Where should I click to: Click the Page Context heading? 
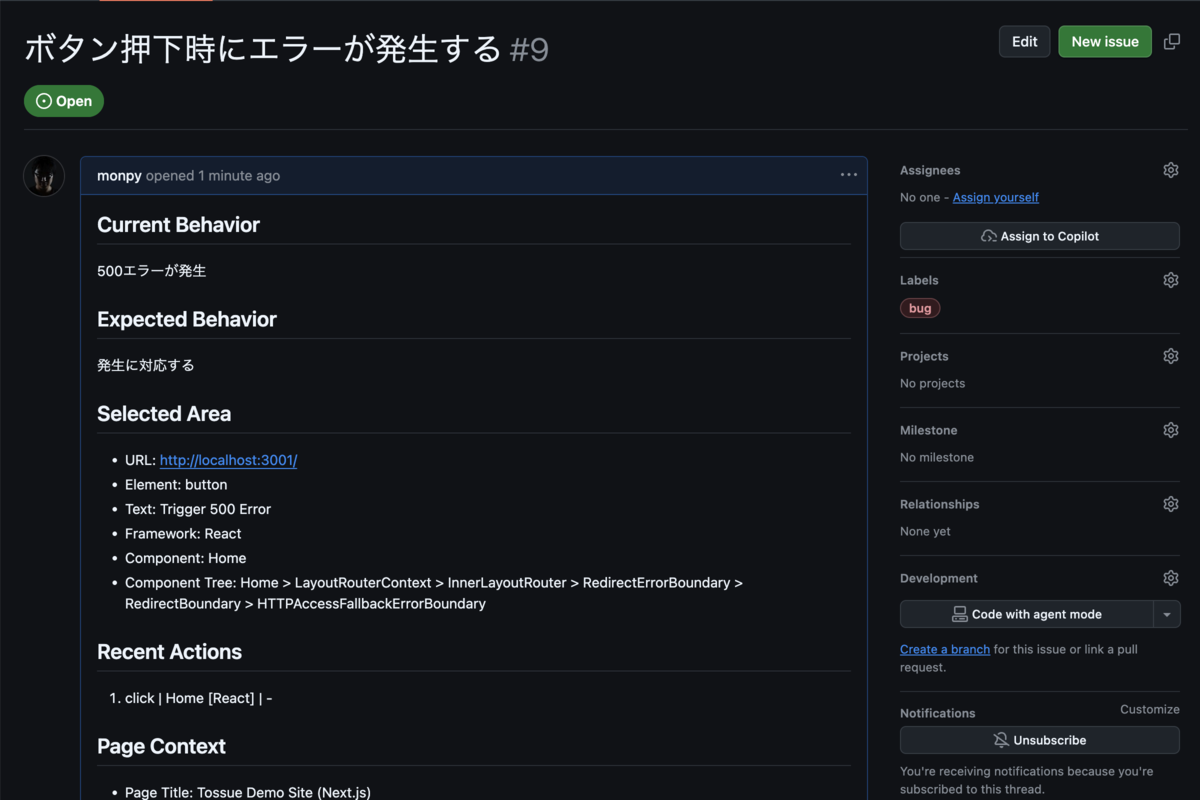pos(161,746)
